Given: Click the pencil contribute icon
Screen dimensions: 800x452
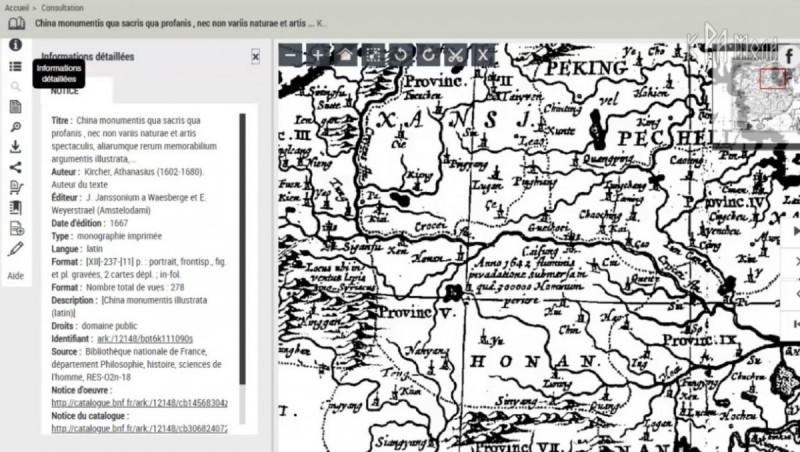Looking at the screenshot, I should click(15, 249).
